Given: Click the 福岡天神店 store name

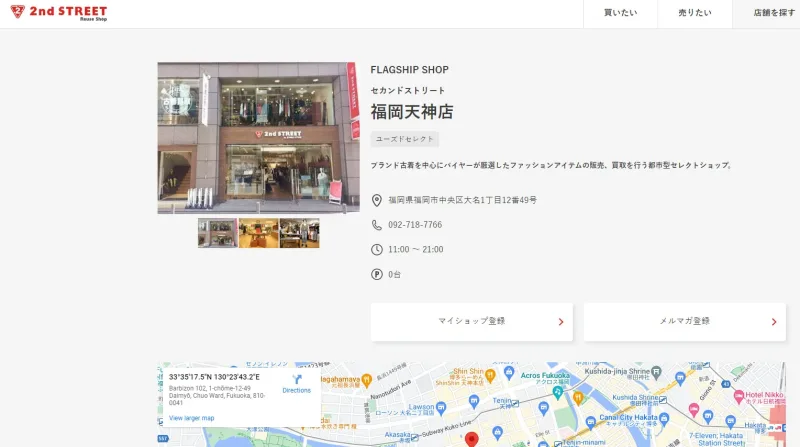Looking at the screenshot, I should click(412, 112).
